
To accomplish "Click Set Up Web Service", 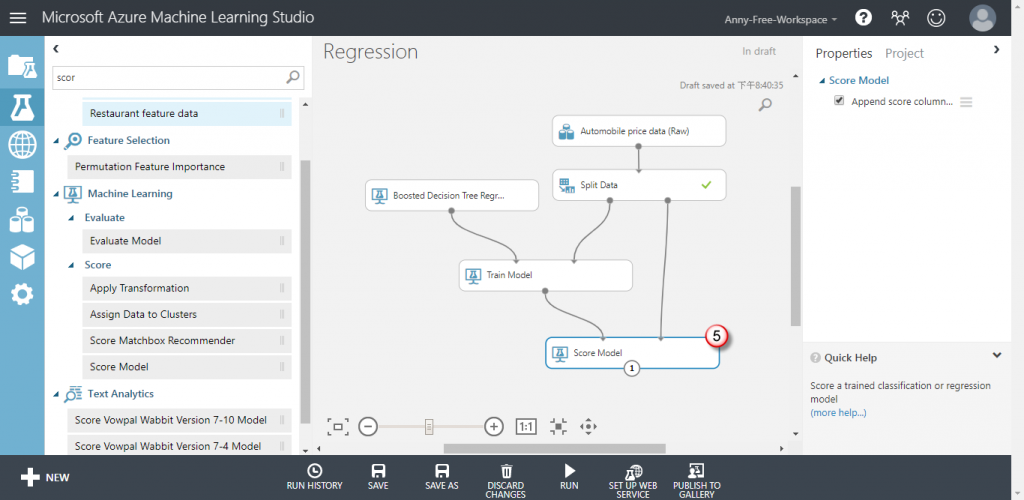I will click(x=633, y=481).
